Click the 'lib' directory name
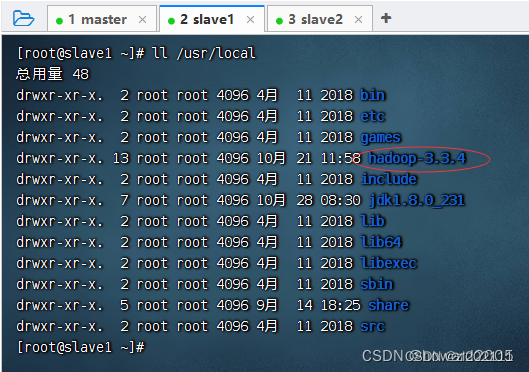The image size is (529, 372). 372,221
